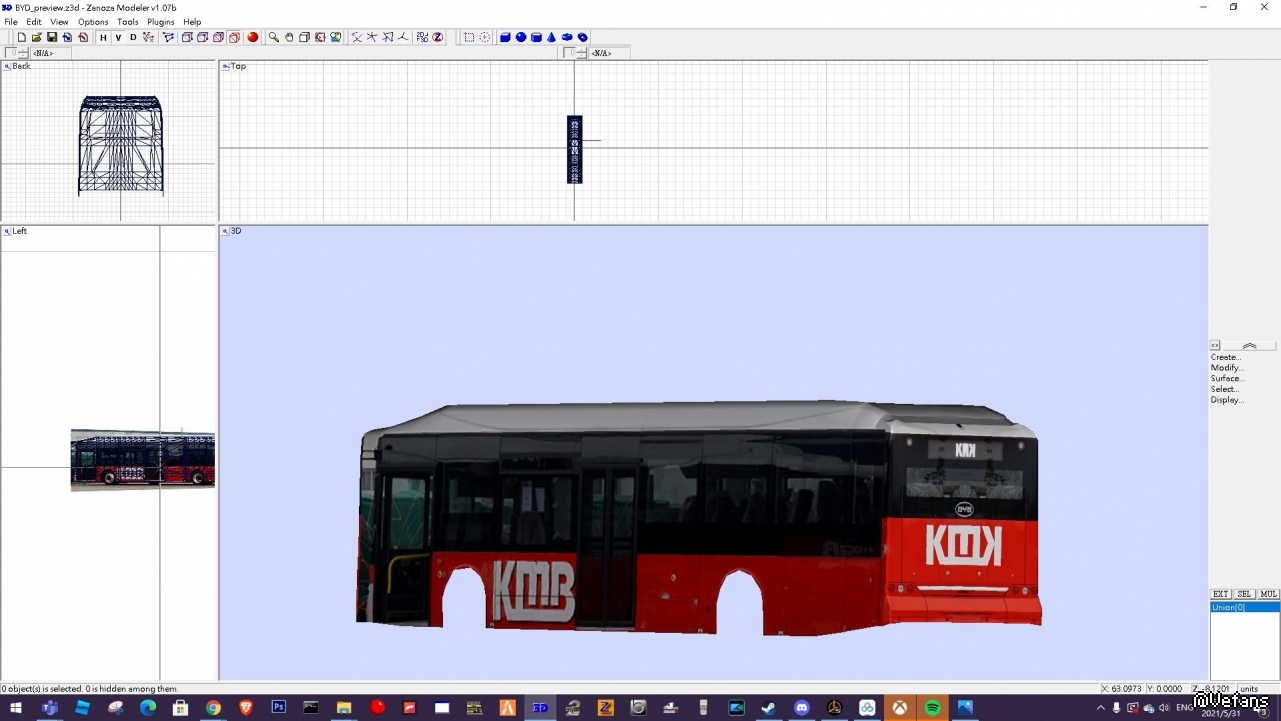Screen dimensions: 1281x721
Task: Select Union[0] object in list
Action: 1245,607
